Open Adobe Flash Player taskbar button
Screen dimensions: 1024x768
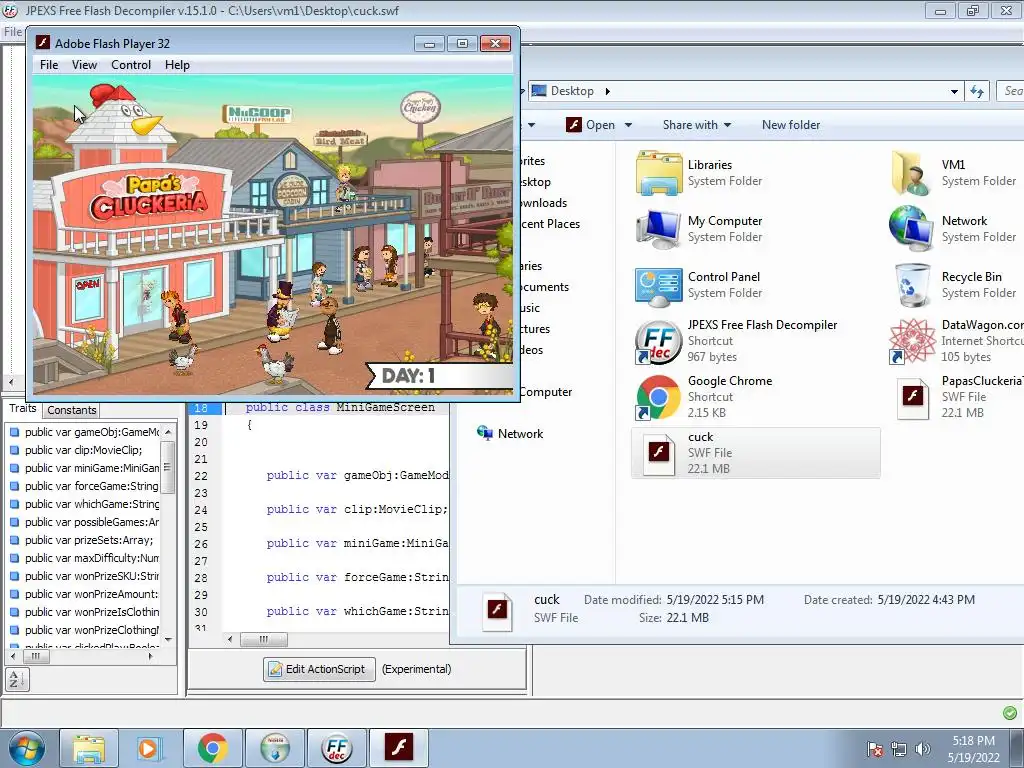(x=398, y=748)
